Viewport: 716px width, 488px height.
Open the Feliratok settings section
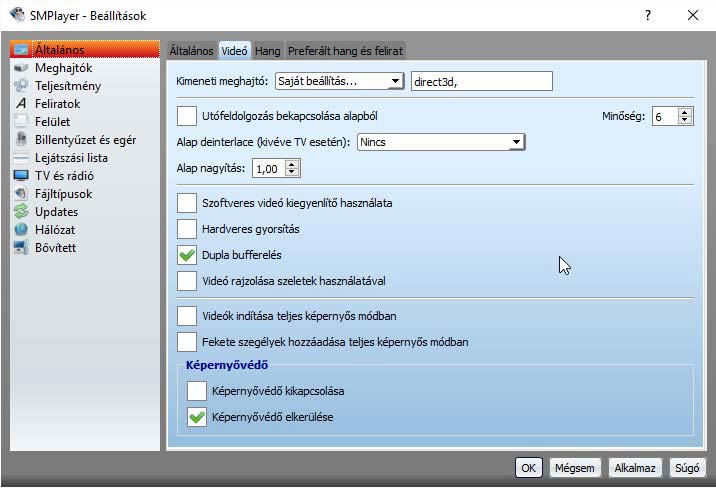point(85,104)
